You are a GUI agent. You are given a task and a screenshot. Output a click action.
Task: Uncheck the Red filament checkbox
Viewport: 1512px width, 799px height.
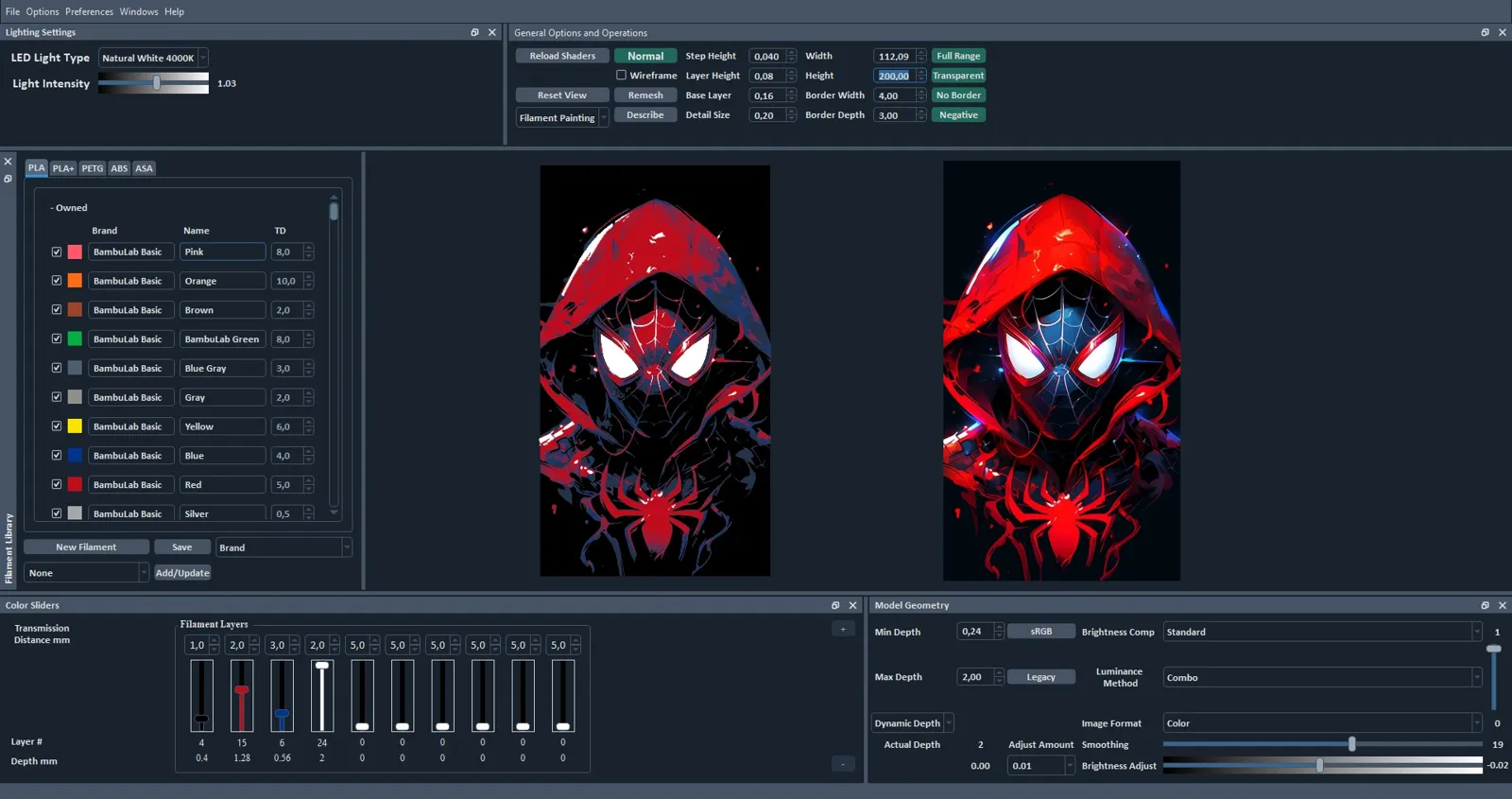coord(57,485)
